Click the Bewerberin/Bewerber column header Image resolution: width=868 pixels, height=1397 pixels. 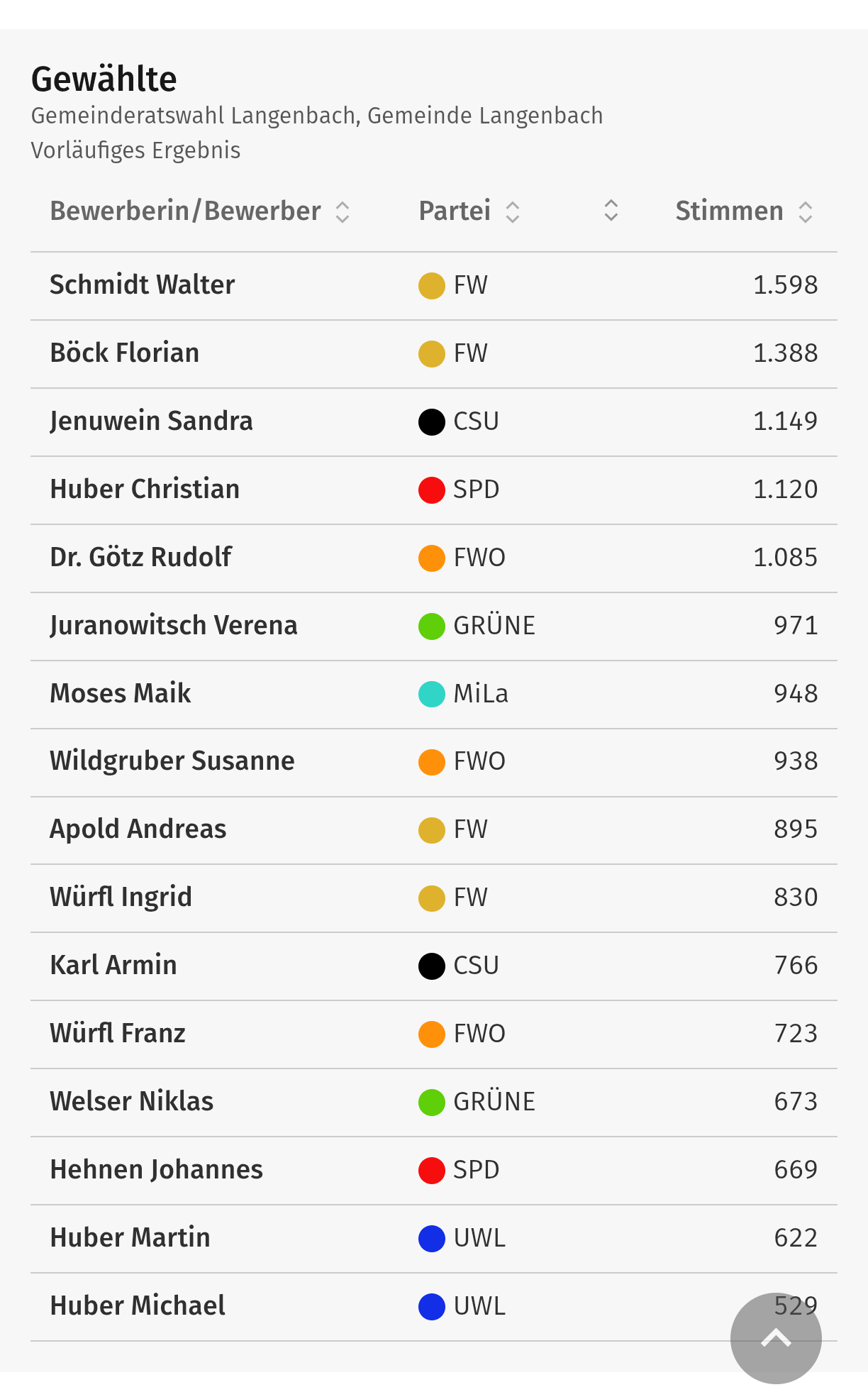[185, 211]
